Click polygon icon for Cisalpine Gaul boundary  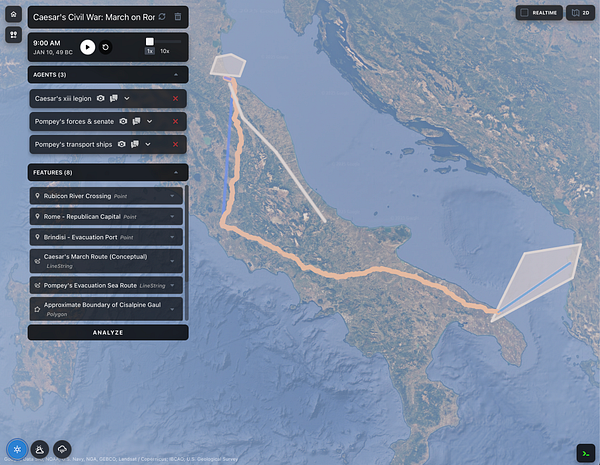pos(38,309)
